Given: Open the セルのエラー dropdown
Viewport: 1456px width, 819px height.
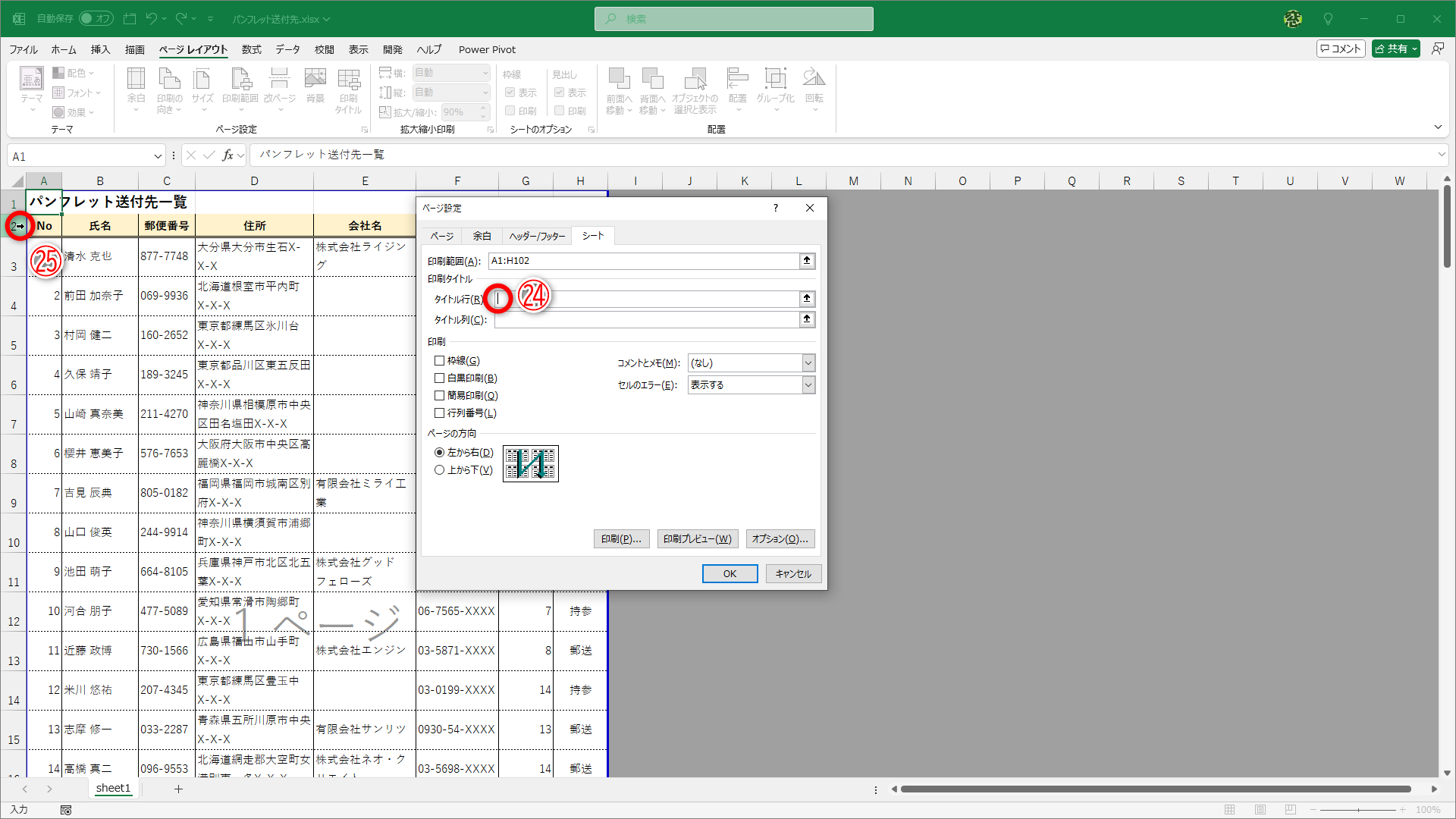Looking at the screenshot, I should 808,385.
